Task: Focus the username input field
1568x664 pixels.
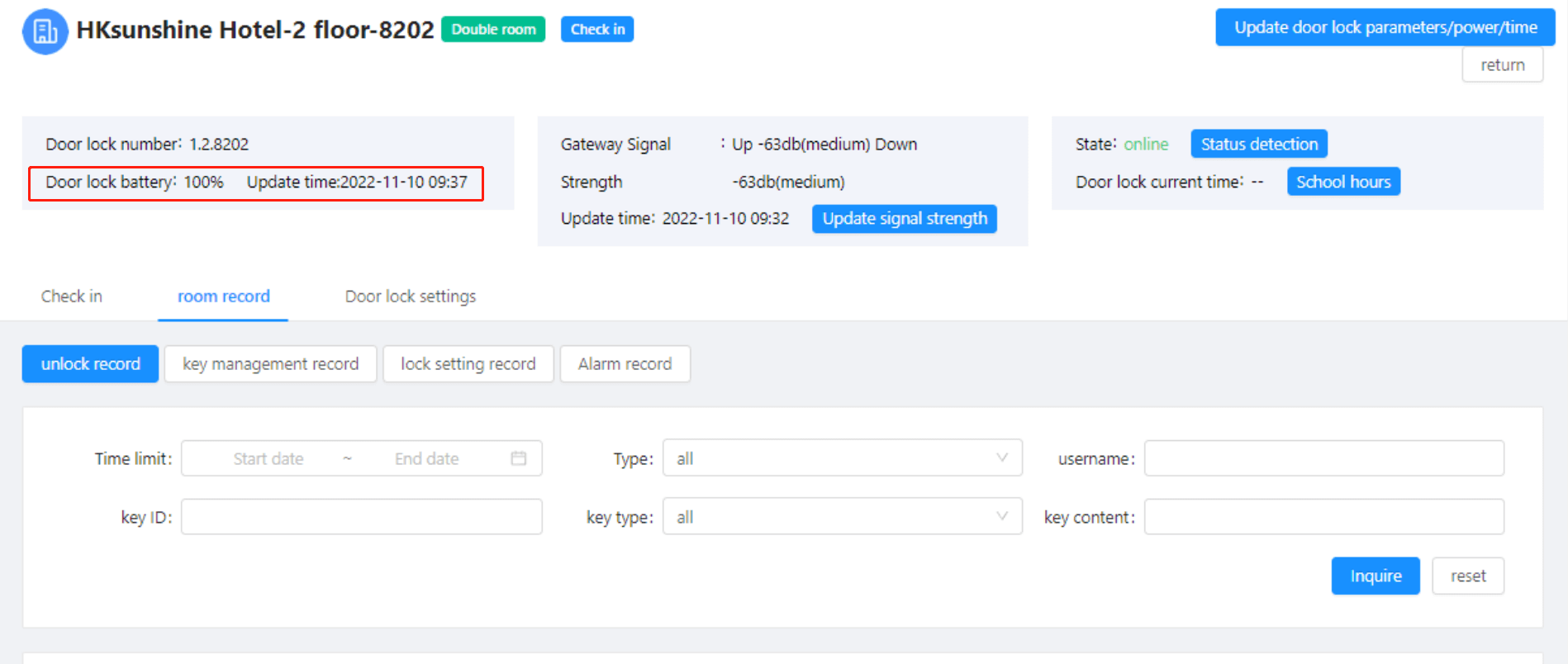Action: [x=1323, y=458]
